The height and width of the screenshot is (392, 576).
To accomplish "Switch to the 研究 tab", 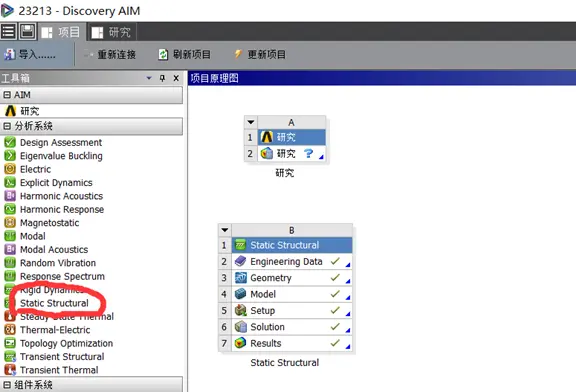I will click(112, 32).
